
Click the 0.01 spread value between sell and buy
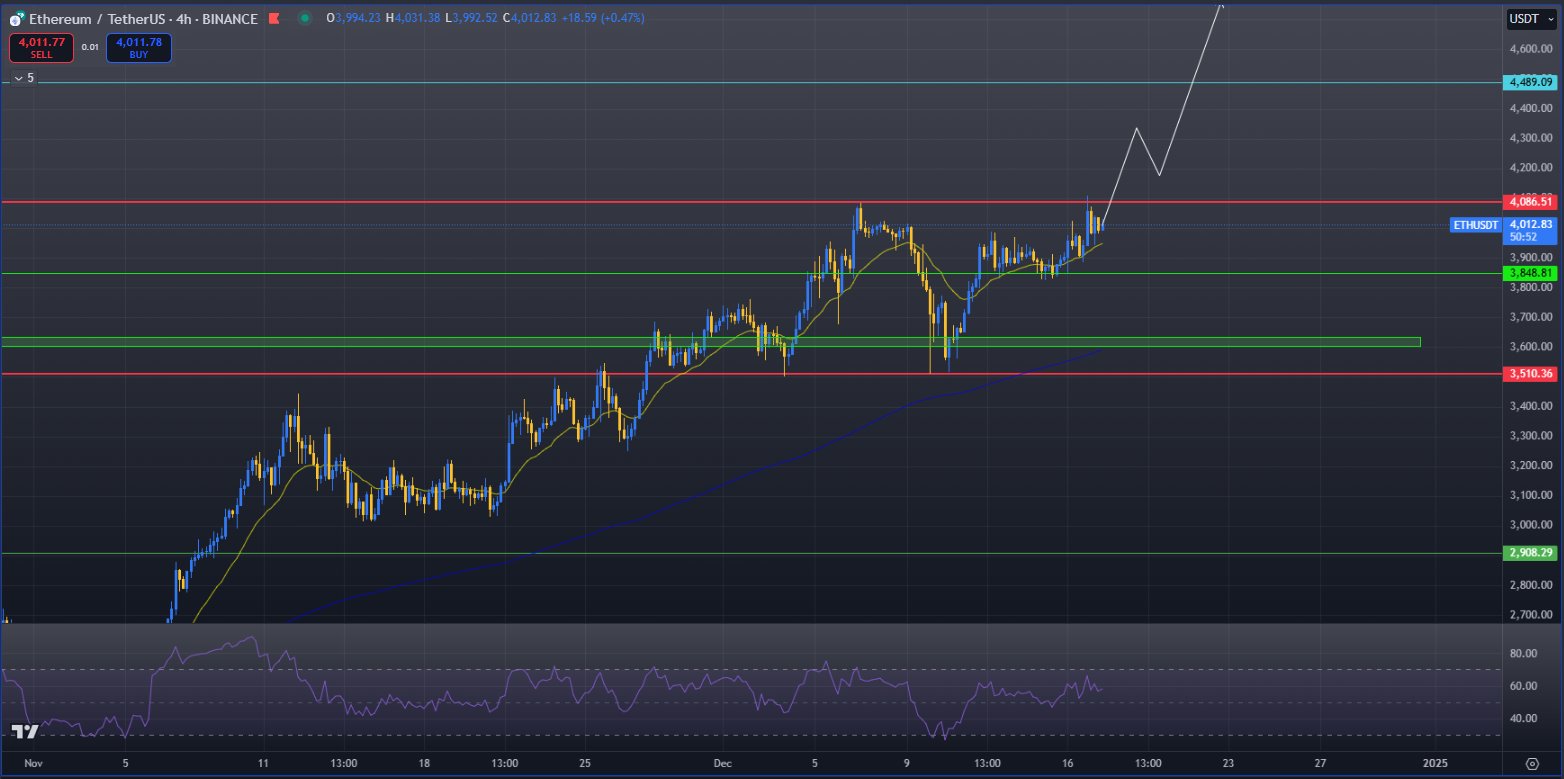pos(90,46)
